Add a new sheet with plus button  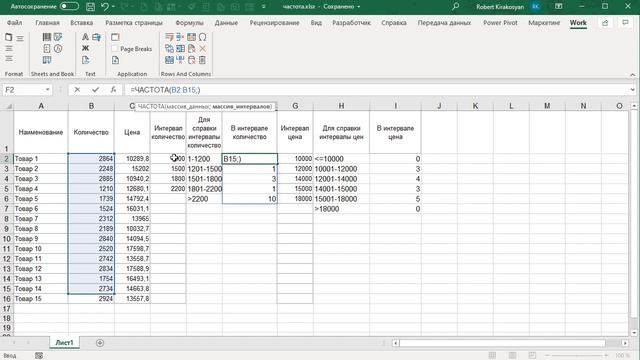pyautogui.click(x=100, y=343)
